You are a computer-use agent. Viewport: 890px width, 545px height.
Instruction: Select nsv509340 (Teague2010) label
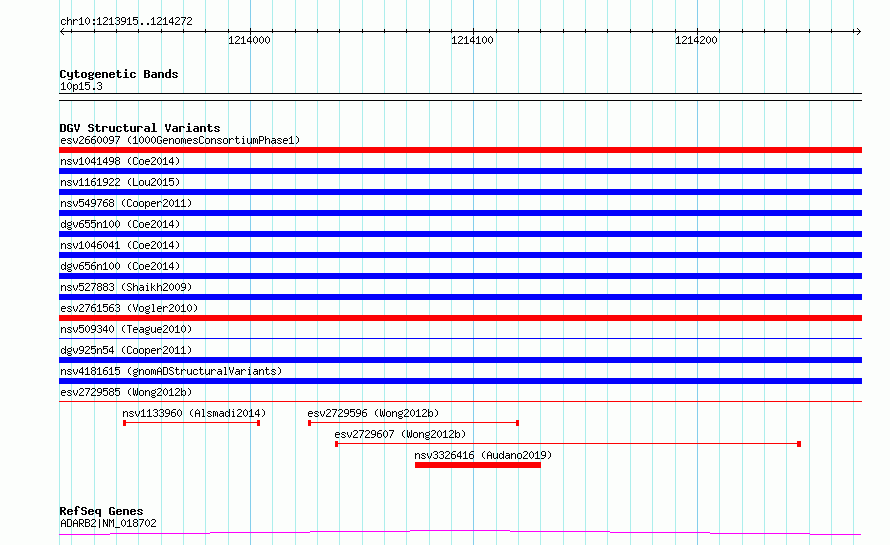point(126,329)
